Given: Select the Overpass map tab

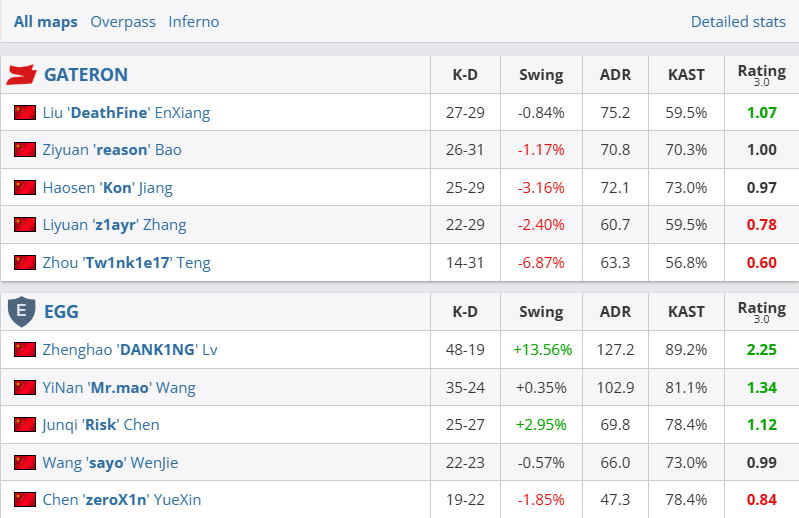Looking at the screenshot, I should (123, 21).
